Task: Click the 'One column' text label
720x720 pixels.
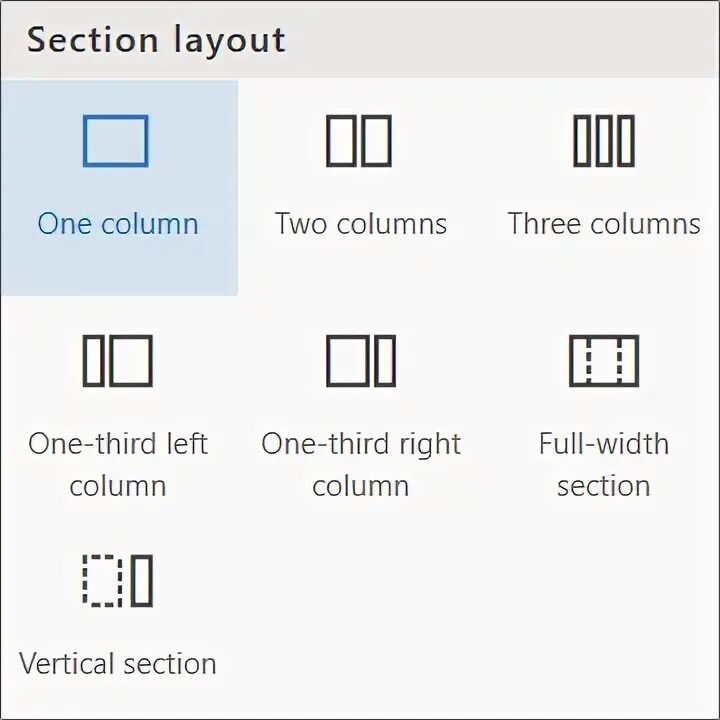Action: (118, 223)
